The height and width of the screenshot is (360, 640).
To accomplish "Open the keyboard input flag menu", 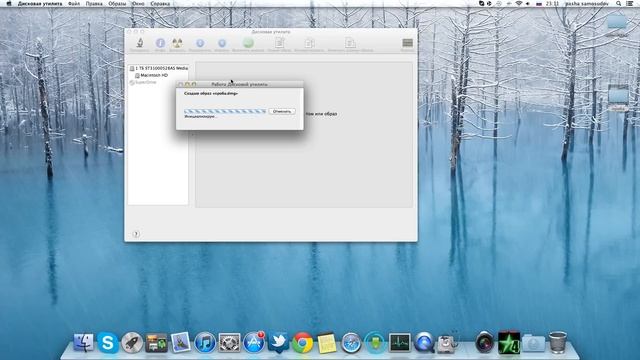I will pyautogui.click(x=539, y=4).
